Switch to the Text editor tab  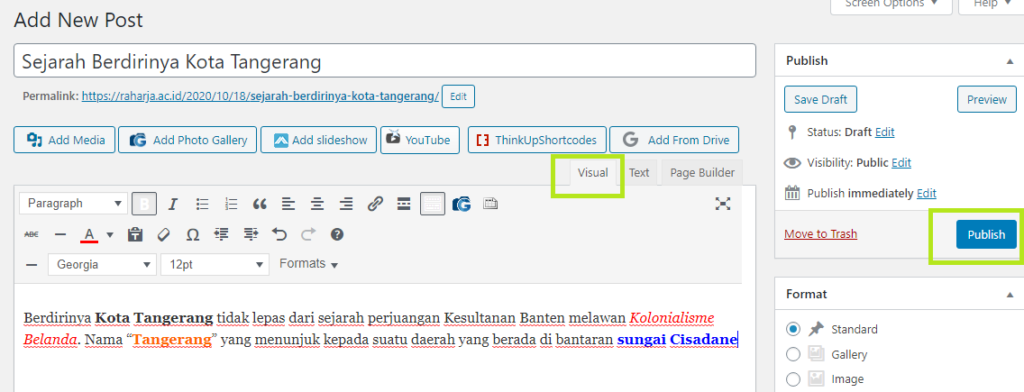click(x=639, y=172)
